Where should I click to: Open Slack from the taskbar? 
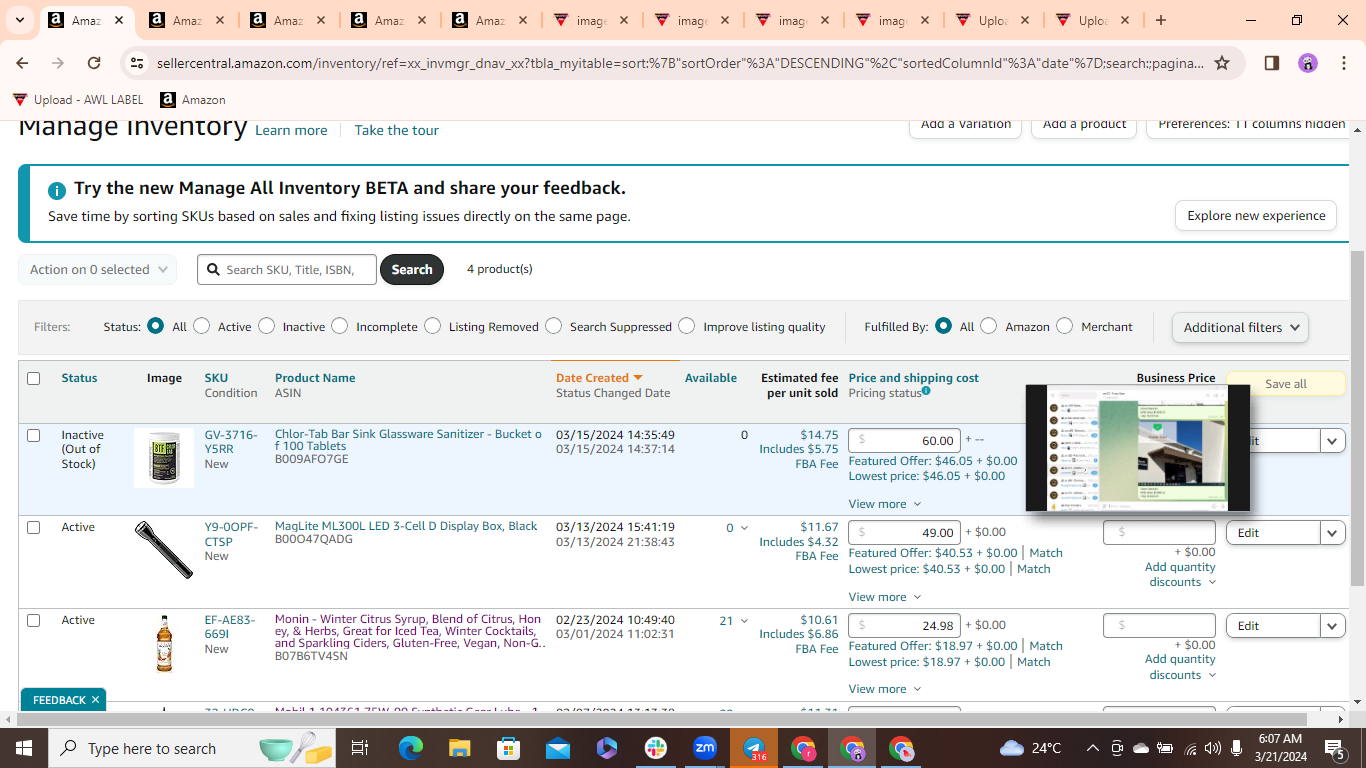pos(656,748)
